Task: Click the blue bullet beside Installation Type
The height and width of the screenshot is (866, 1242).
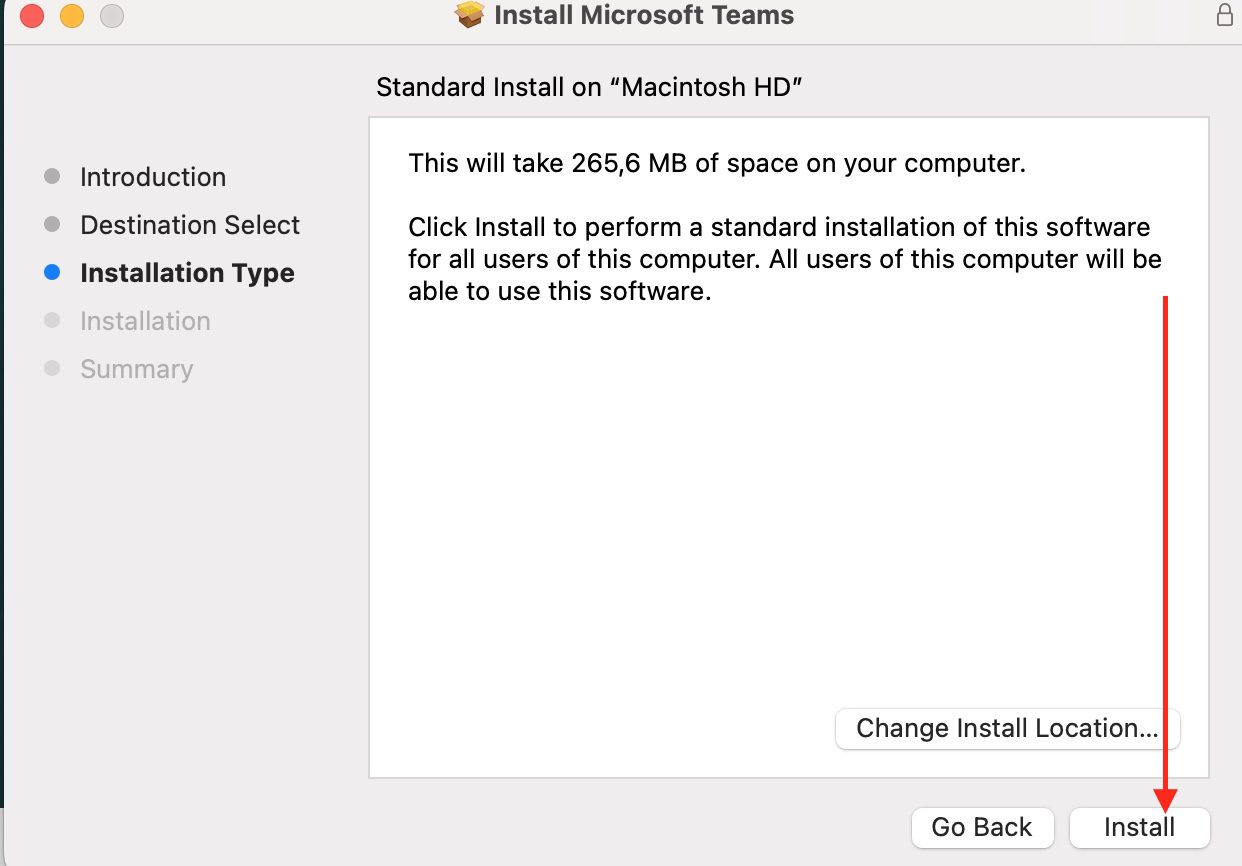Action: point(53,273)
